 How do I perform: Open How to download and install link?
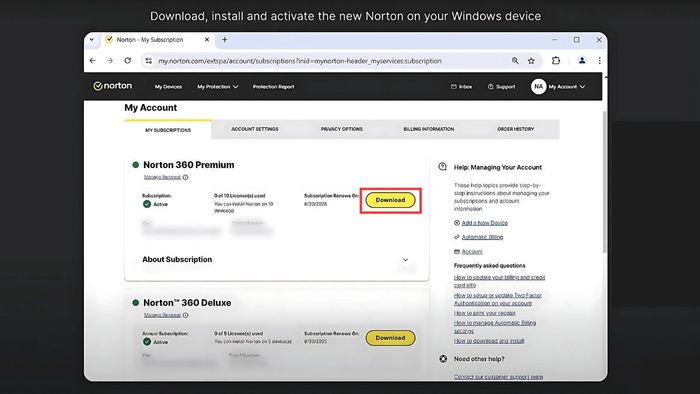click(x=489, y=341)
